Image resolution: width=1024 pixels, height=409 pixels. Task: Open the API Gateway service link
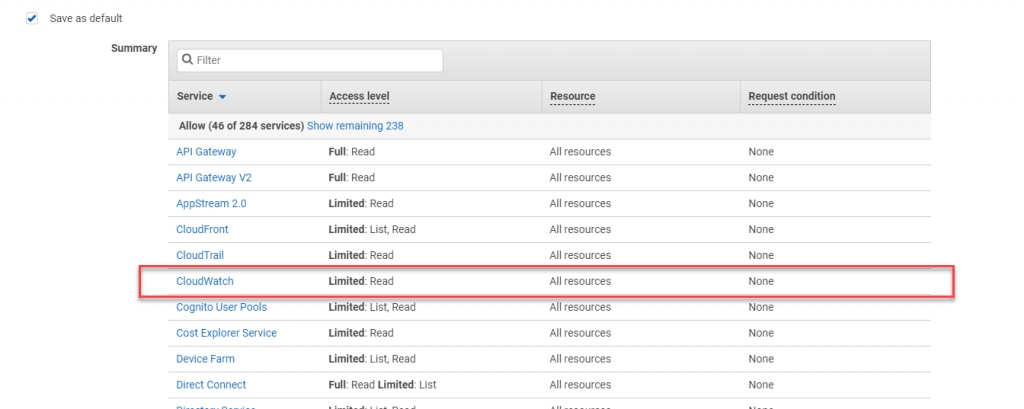click(206, 152)
